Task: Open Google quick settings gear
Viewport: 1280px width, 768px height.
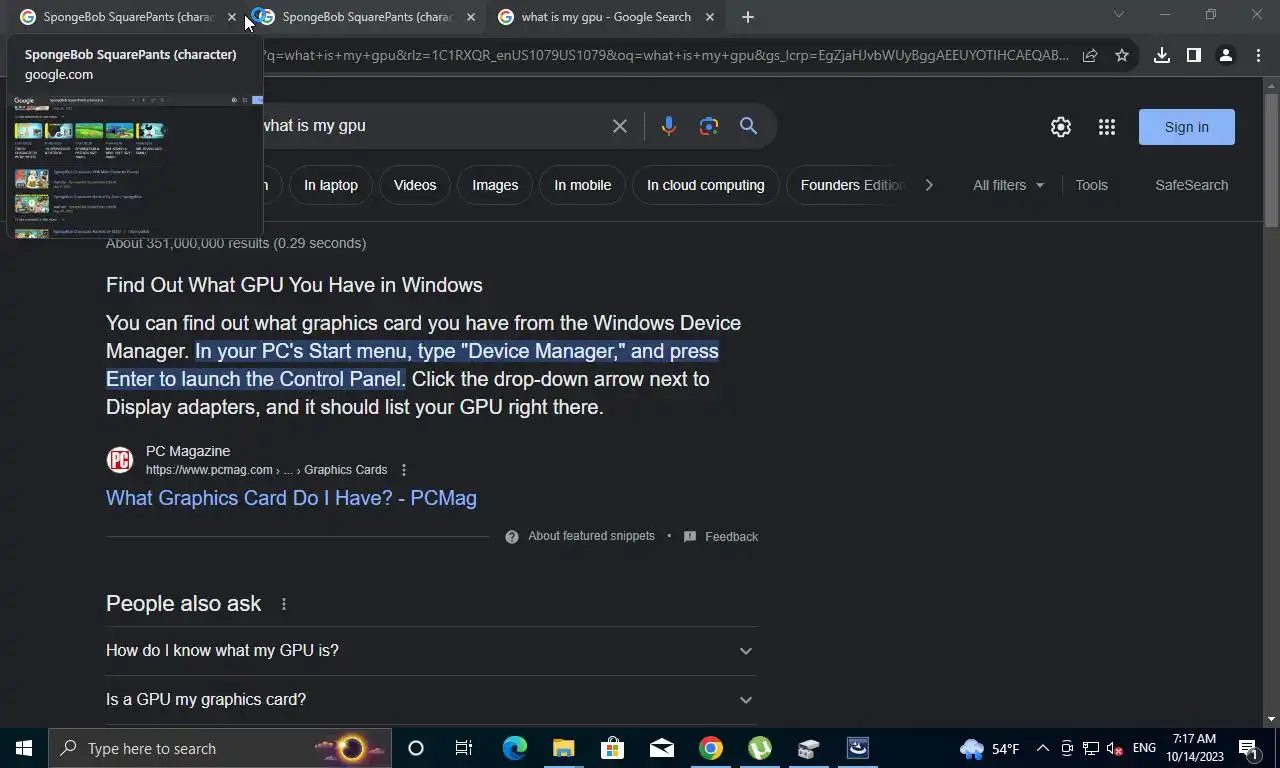Action: coord(1061,127)
